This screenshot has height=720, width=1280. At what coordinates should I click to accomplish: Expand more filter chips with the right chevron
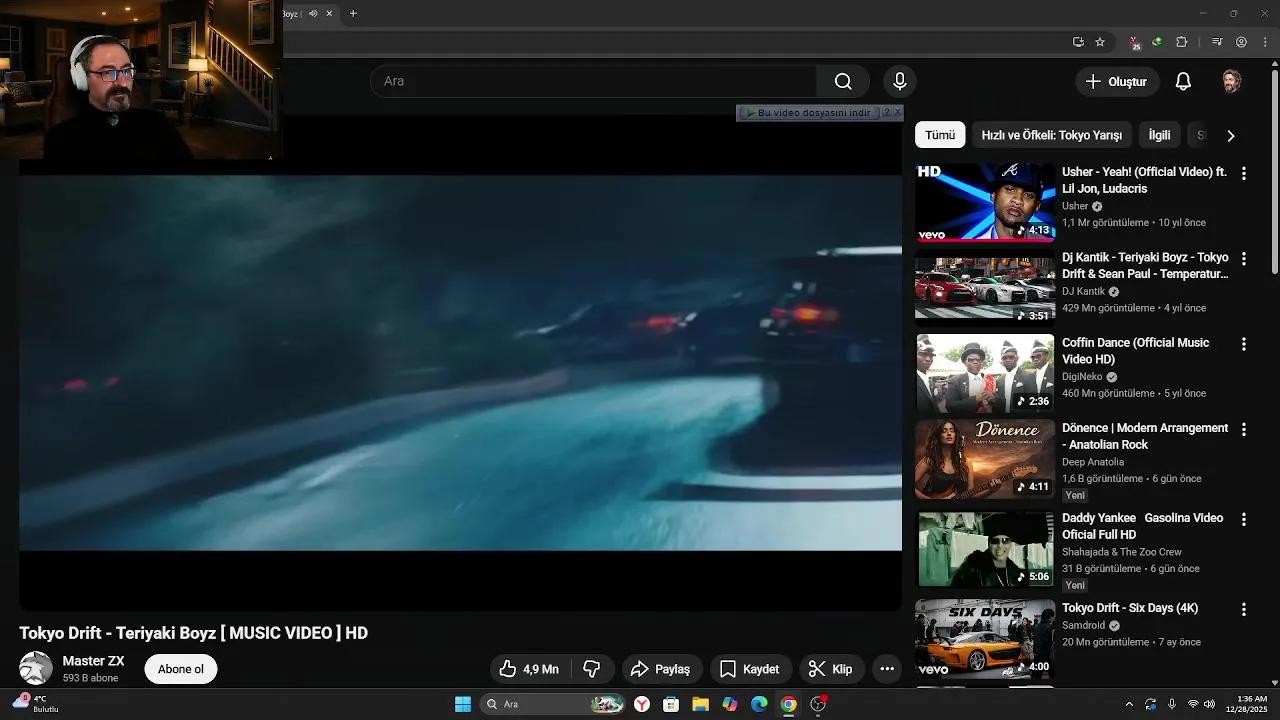point(1231,134)
